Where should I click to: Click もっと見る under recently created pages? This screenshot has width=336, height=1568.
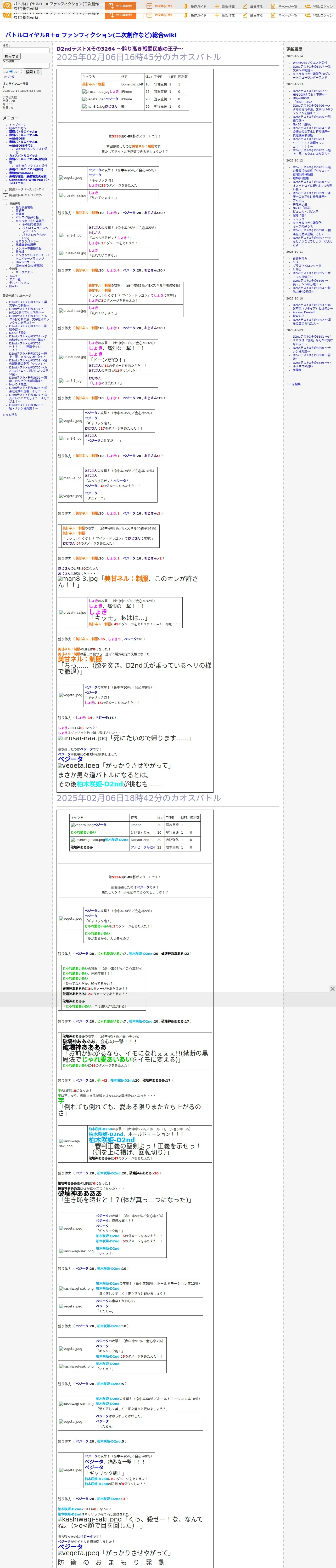point(10,414)
